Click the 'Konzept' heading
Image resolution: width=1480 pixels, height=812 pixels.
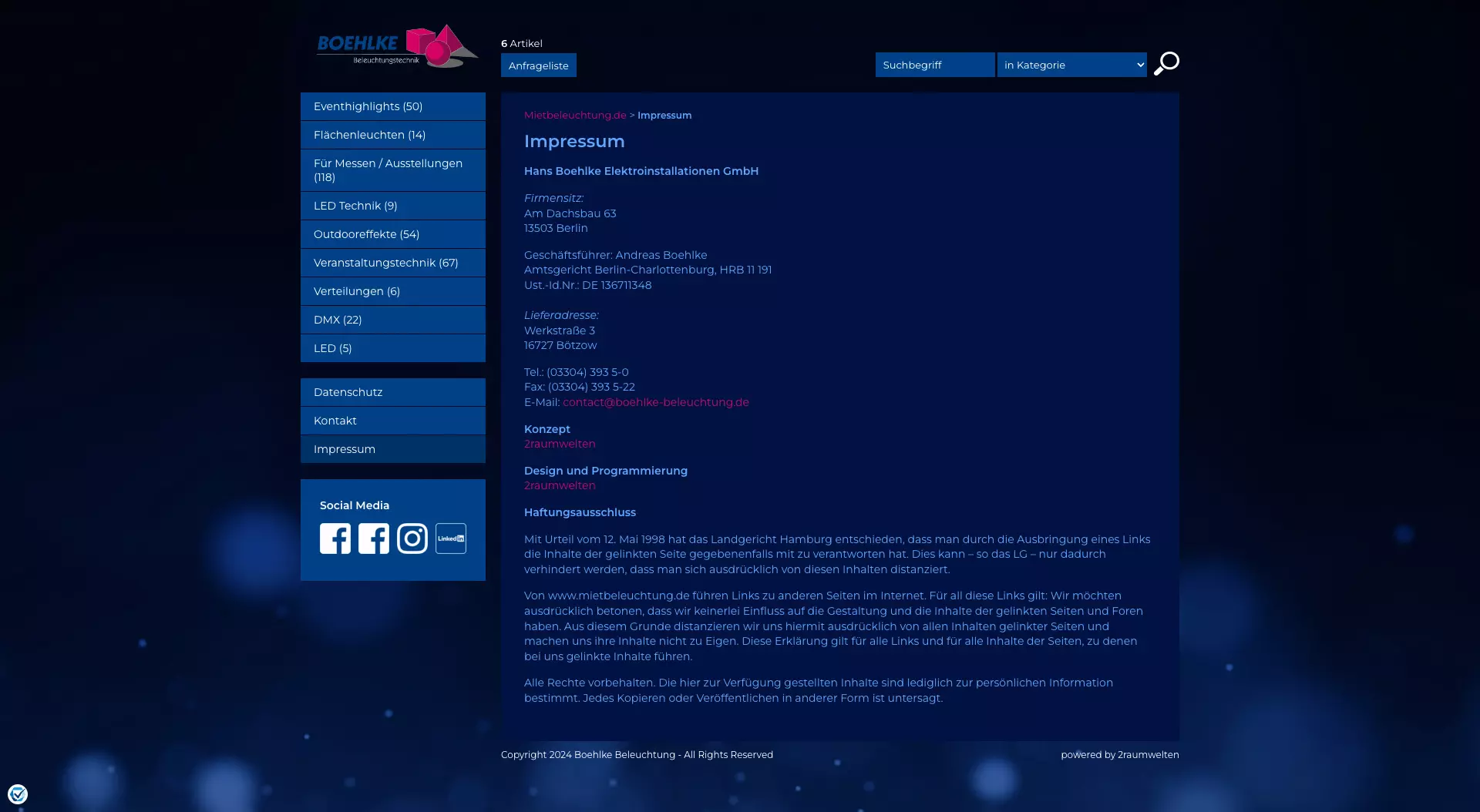pyautogui.click(x=547, y=429)
